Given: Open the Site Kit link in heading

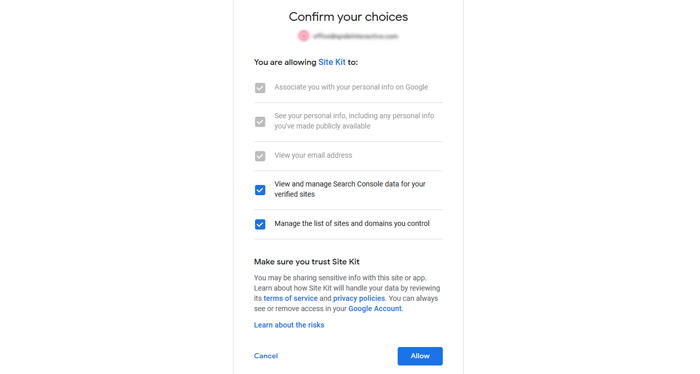Looking at the screenshot, I should click(x=332, y=62).
